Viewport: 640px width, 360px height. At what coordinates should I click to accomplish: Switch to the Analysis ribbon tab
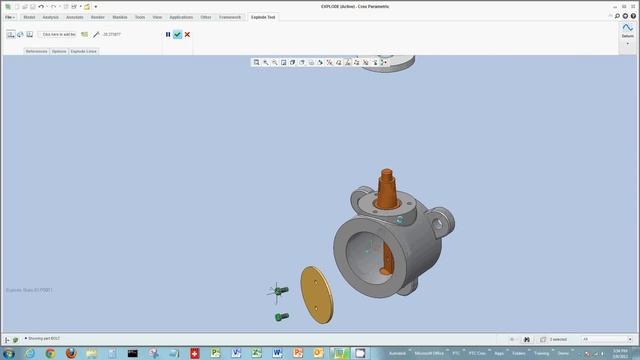coord(51,17)
